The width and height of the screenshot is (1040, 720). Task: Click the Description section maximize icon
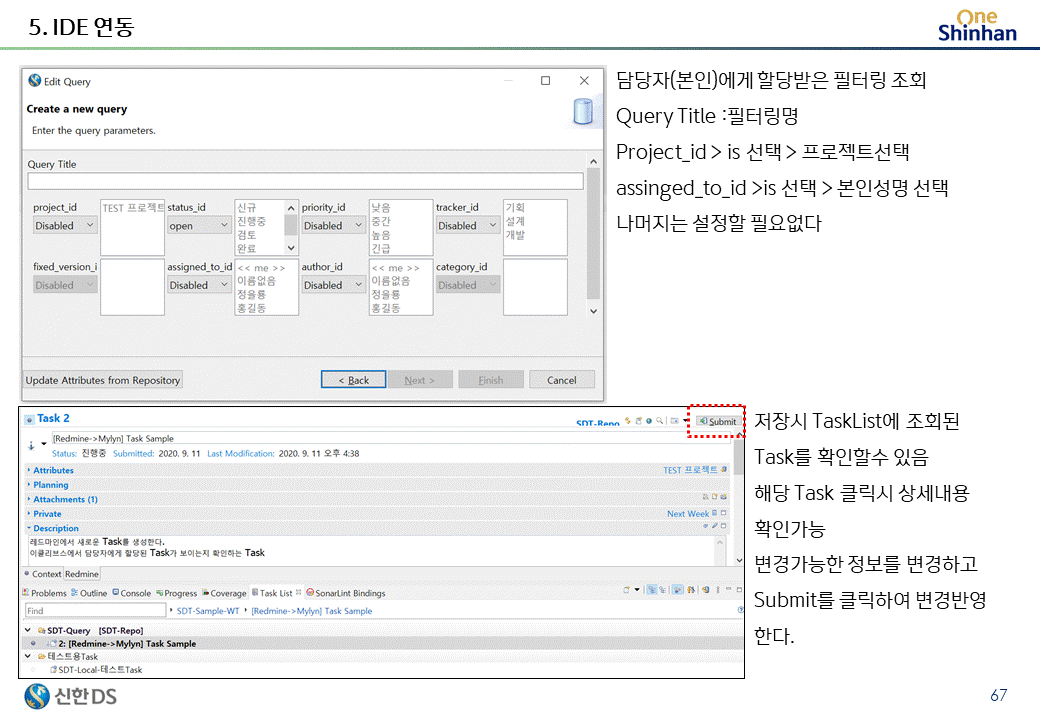point(724,526)
